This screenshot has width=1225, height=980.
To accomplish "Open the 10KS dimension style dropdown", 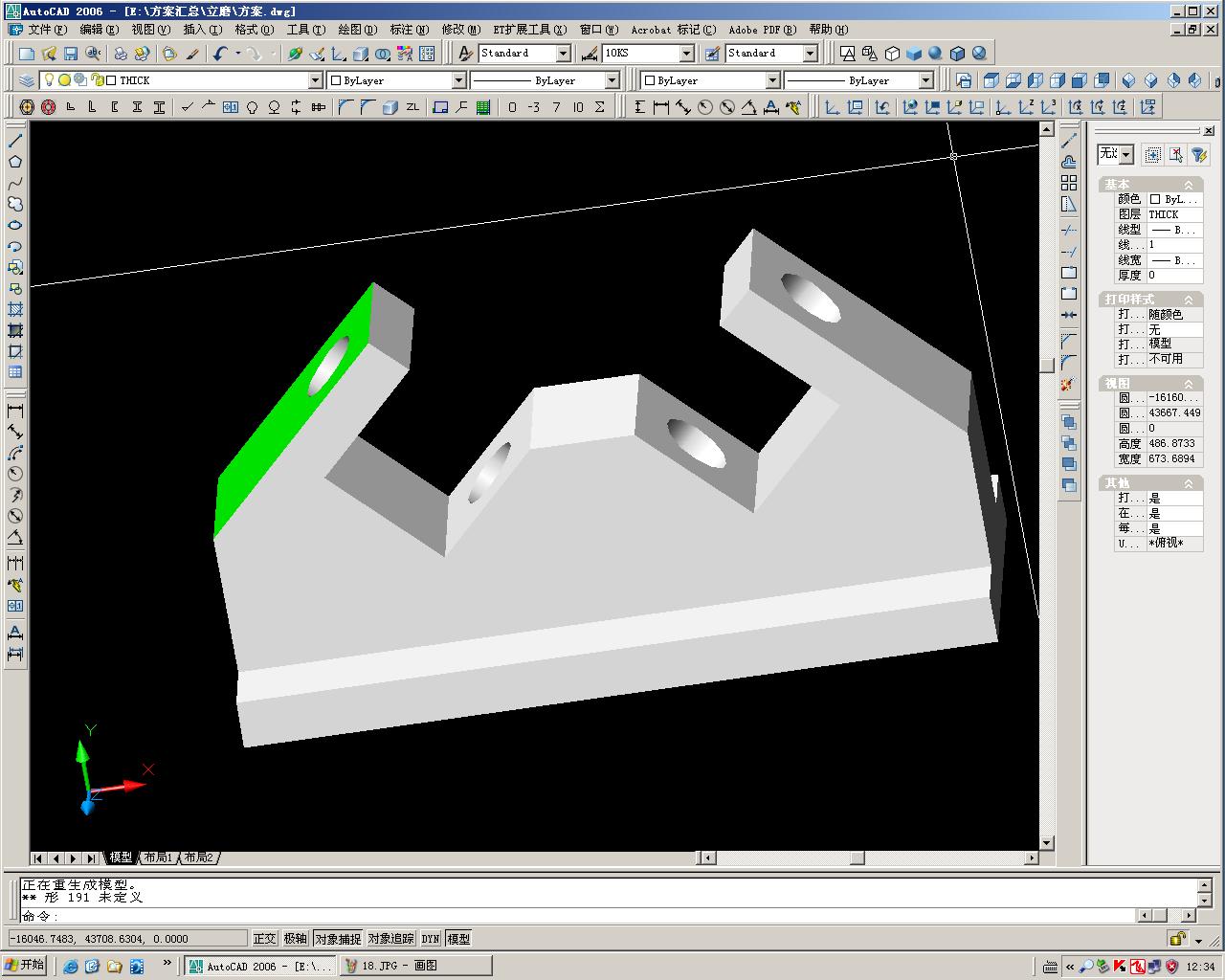I will click(x=686, y=54).
